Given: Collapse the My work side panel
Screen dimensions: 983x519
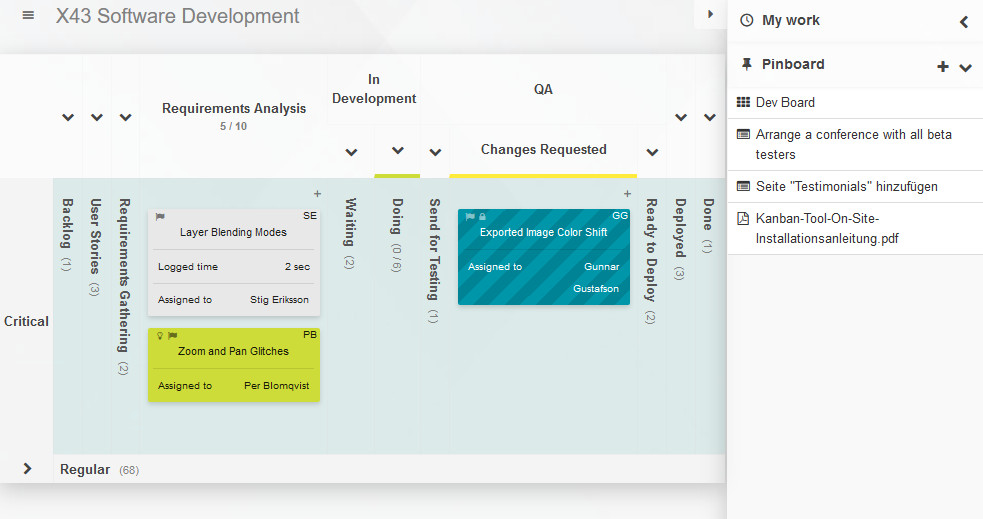Looking at the screenshot, I should [x=964, y=21].
